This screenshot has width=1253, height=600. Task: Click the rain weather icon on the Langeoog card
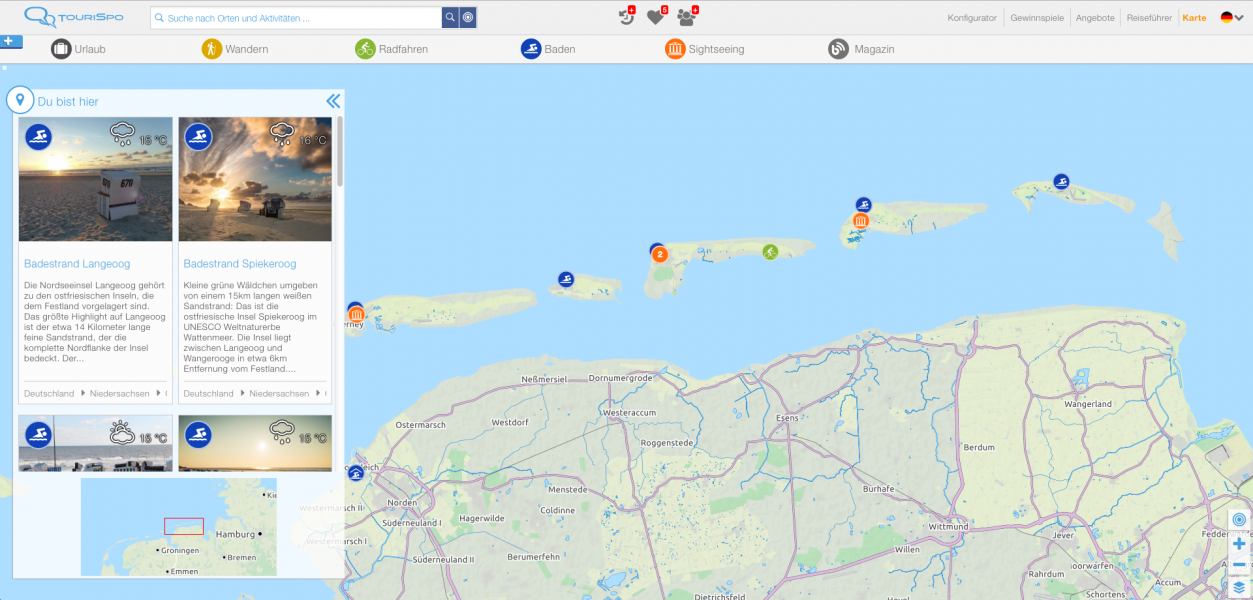click(x=123, y=133)
